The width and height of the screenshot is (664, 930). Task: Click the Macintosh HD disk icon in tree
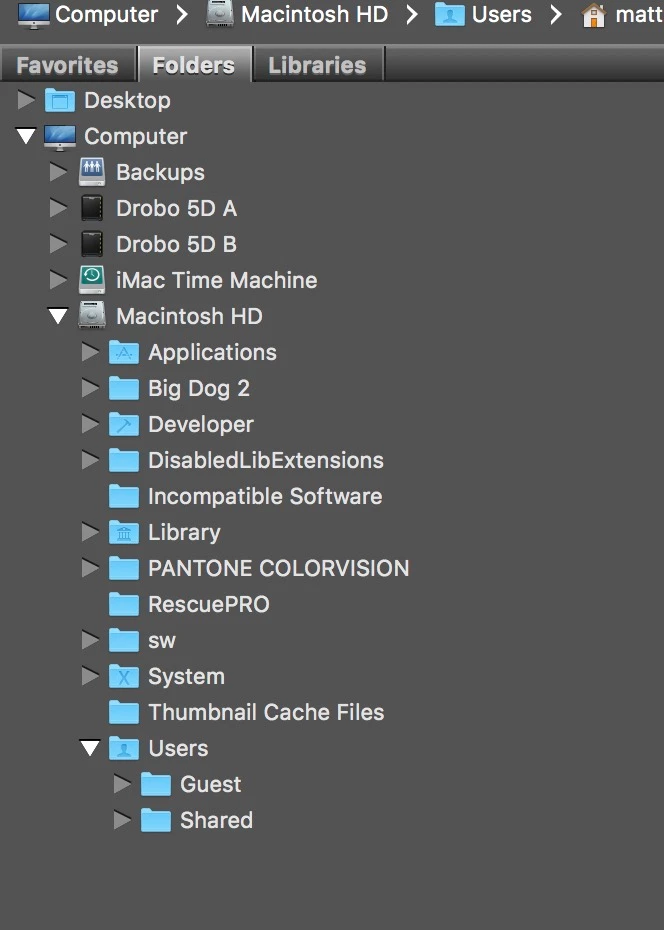(x=92, y=316)
